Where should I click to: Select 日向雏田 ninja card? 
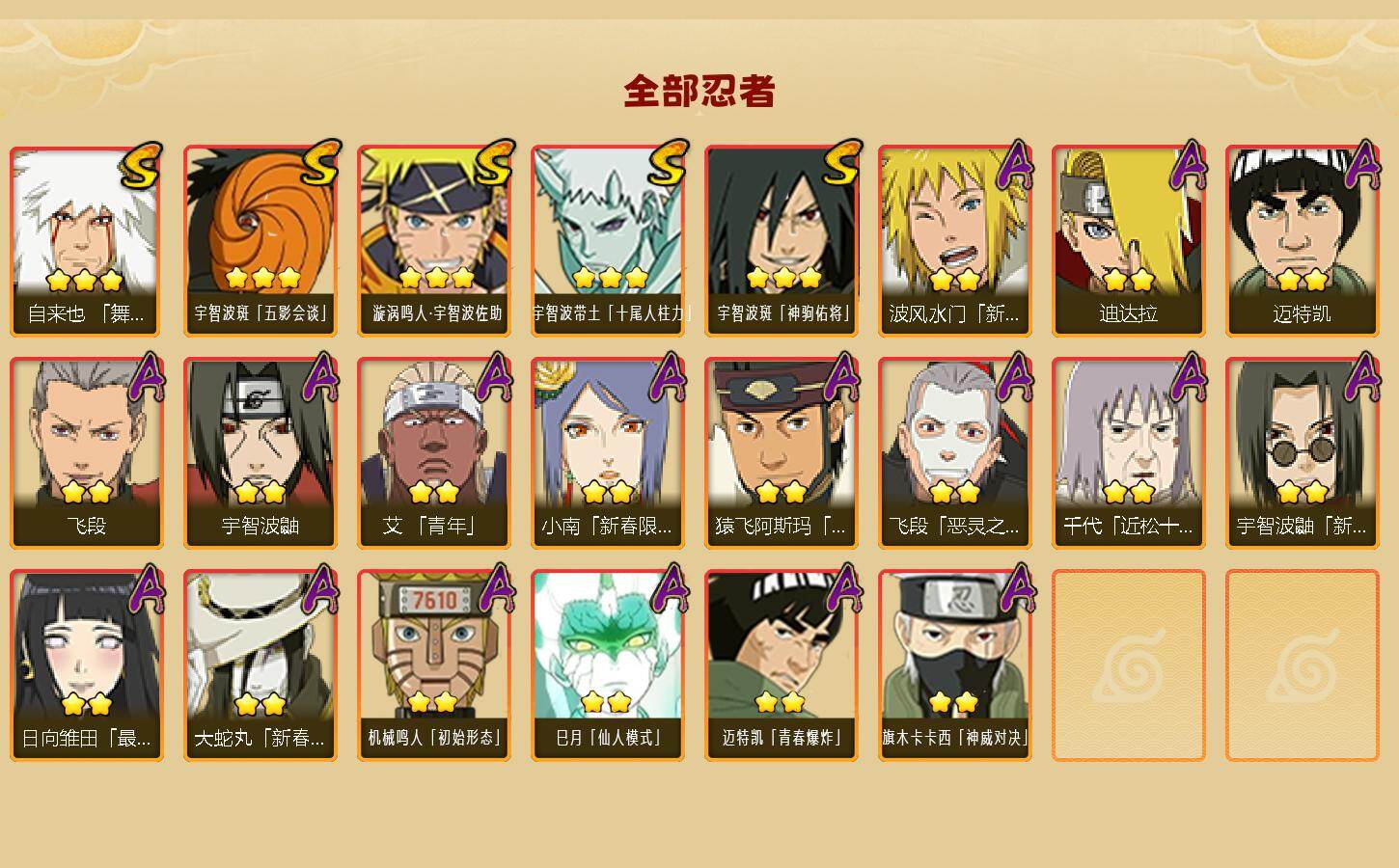(x=86, y=665)
